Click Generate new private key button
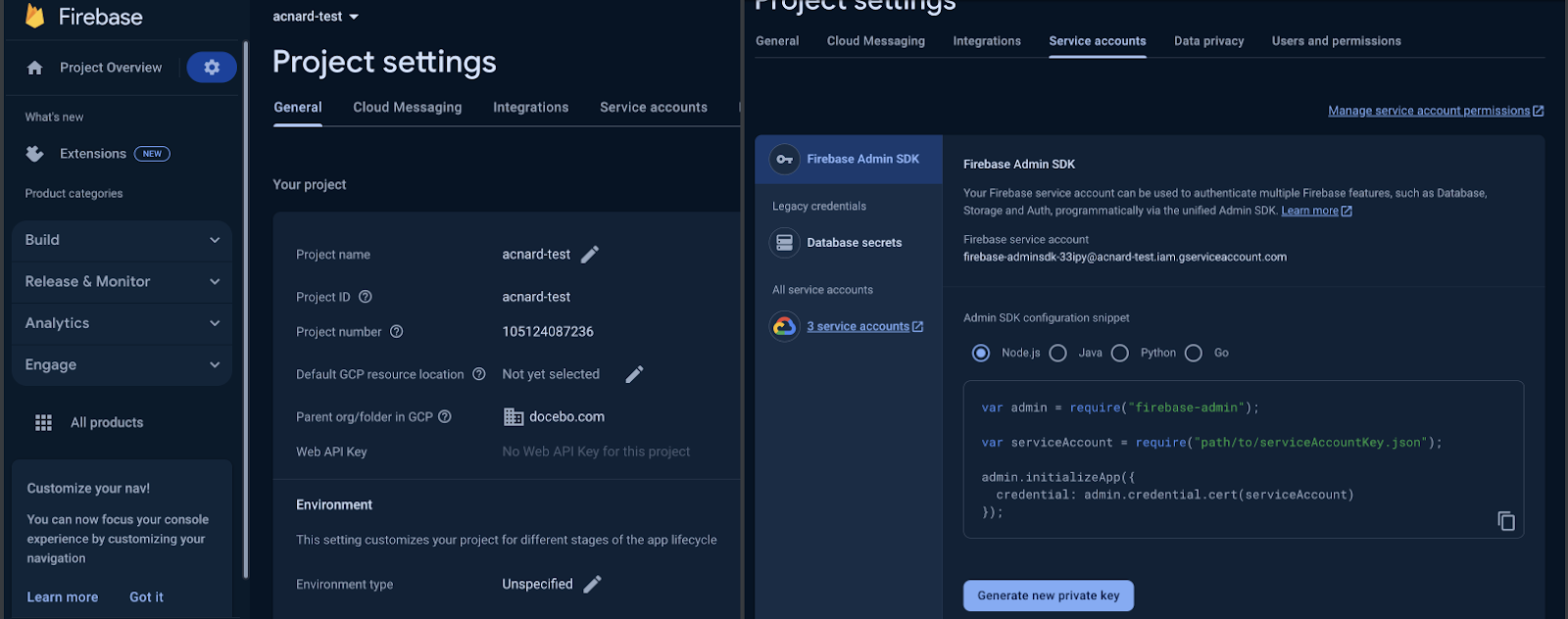1568x619 pixels. point(1049,595)
